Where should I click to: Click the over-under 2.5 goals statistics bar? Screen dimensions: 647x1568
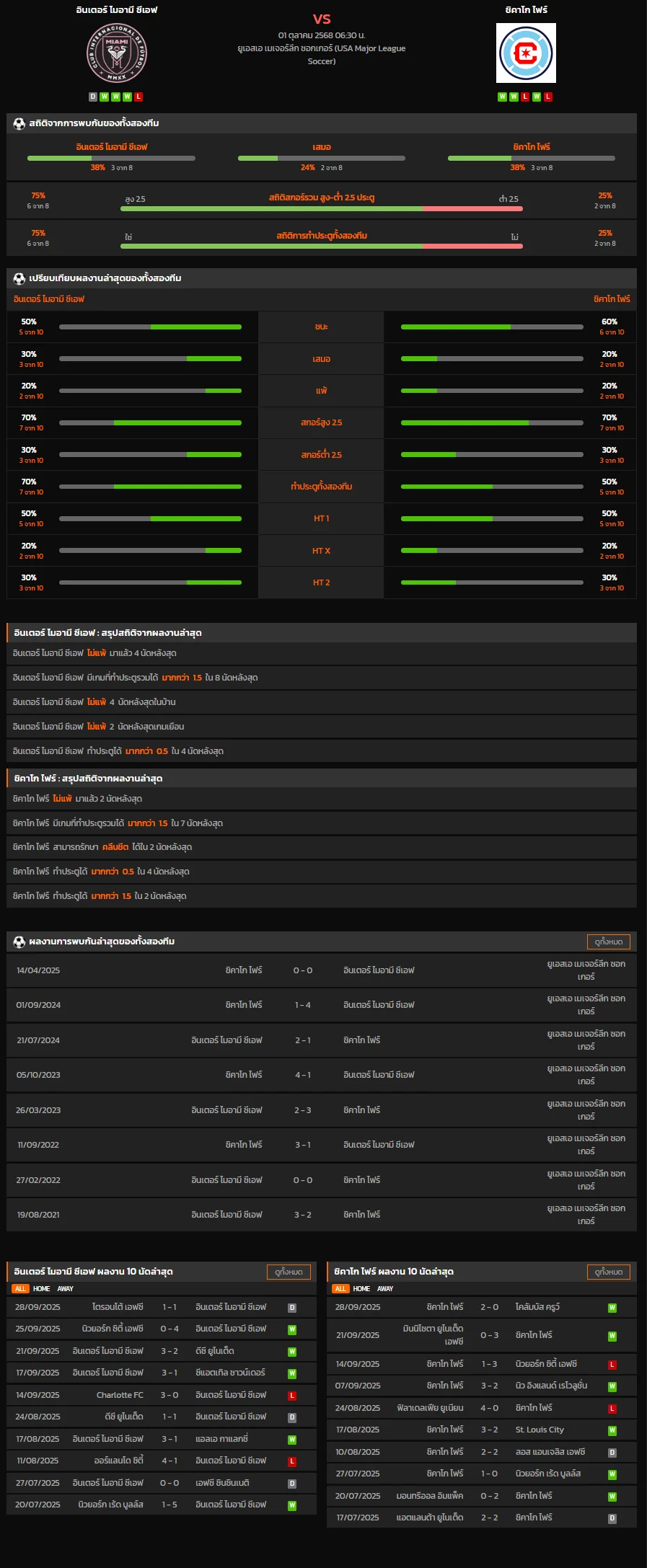pos(321,209)
